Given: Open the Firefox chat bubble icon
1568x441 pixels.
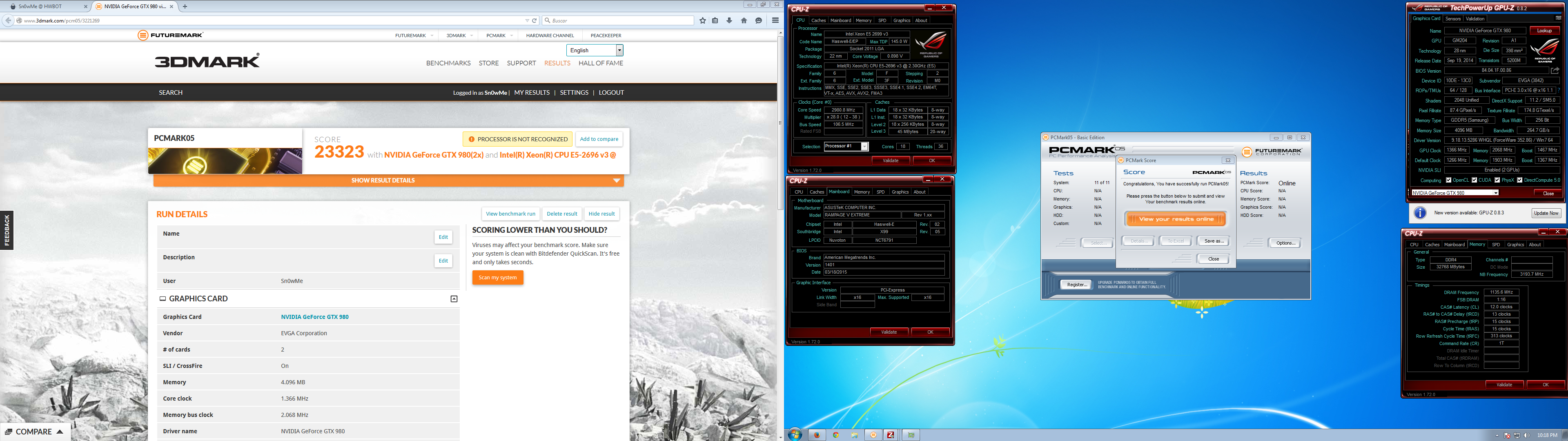Looking at the screenshot, I should [x=758, y=21].
